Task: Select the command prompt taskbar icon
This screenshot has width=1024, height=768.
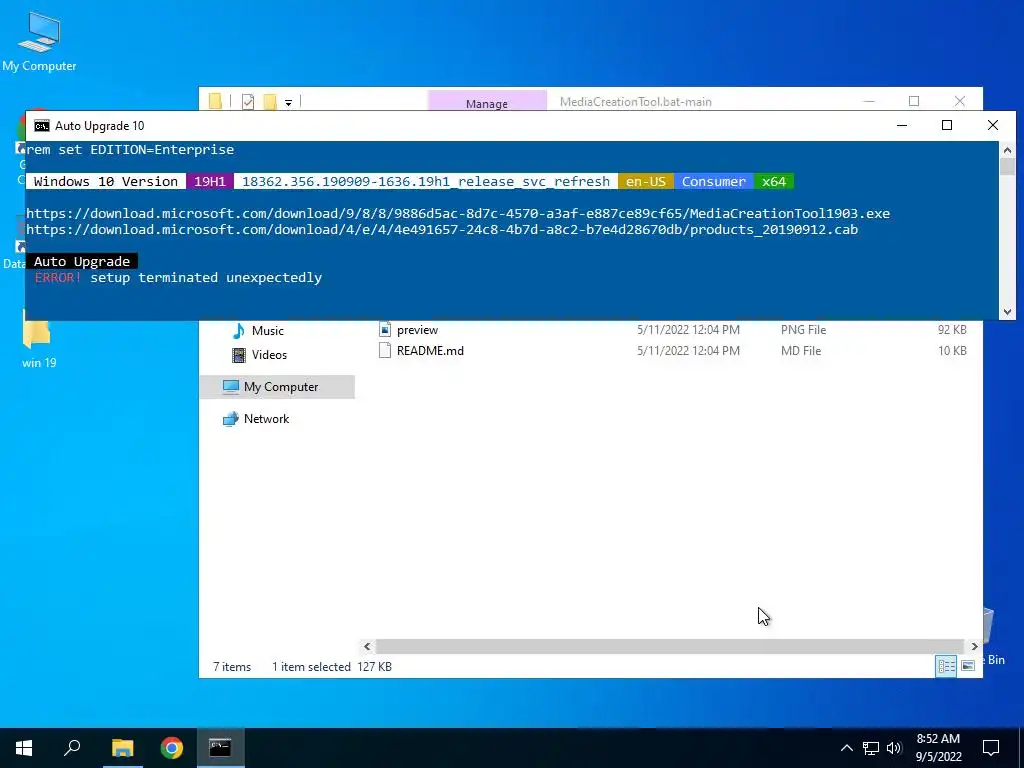Action: 220,748
